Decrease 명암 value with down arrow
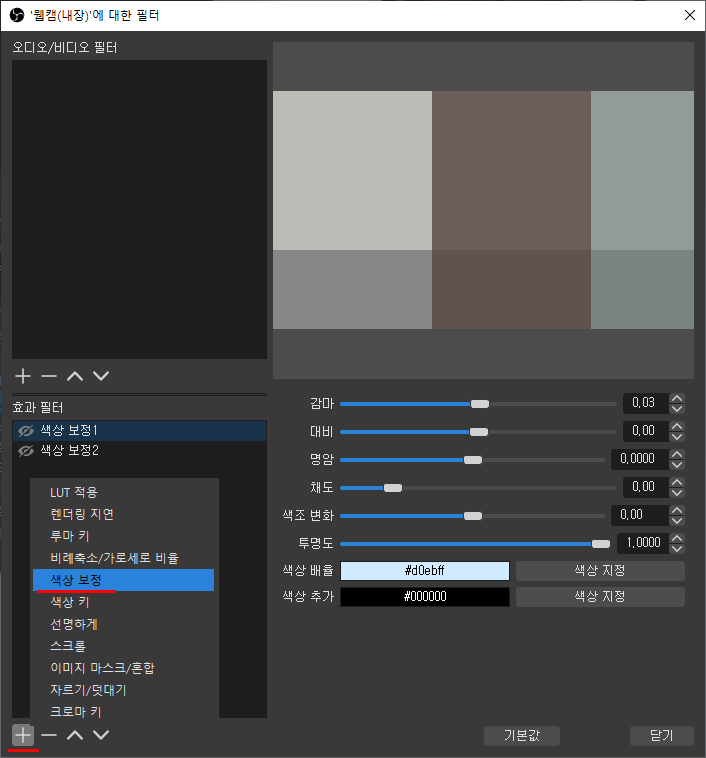706x758 pixels. tap(677, 465)
